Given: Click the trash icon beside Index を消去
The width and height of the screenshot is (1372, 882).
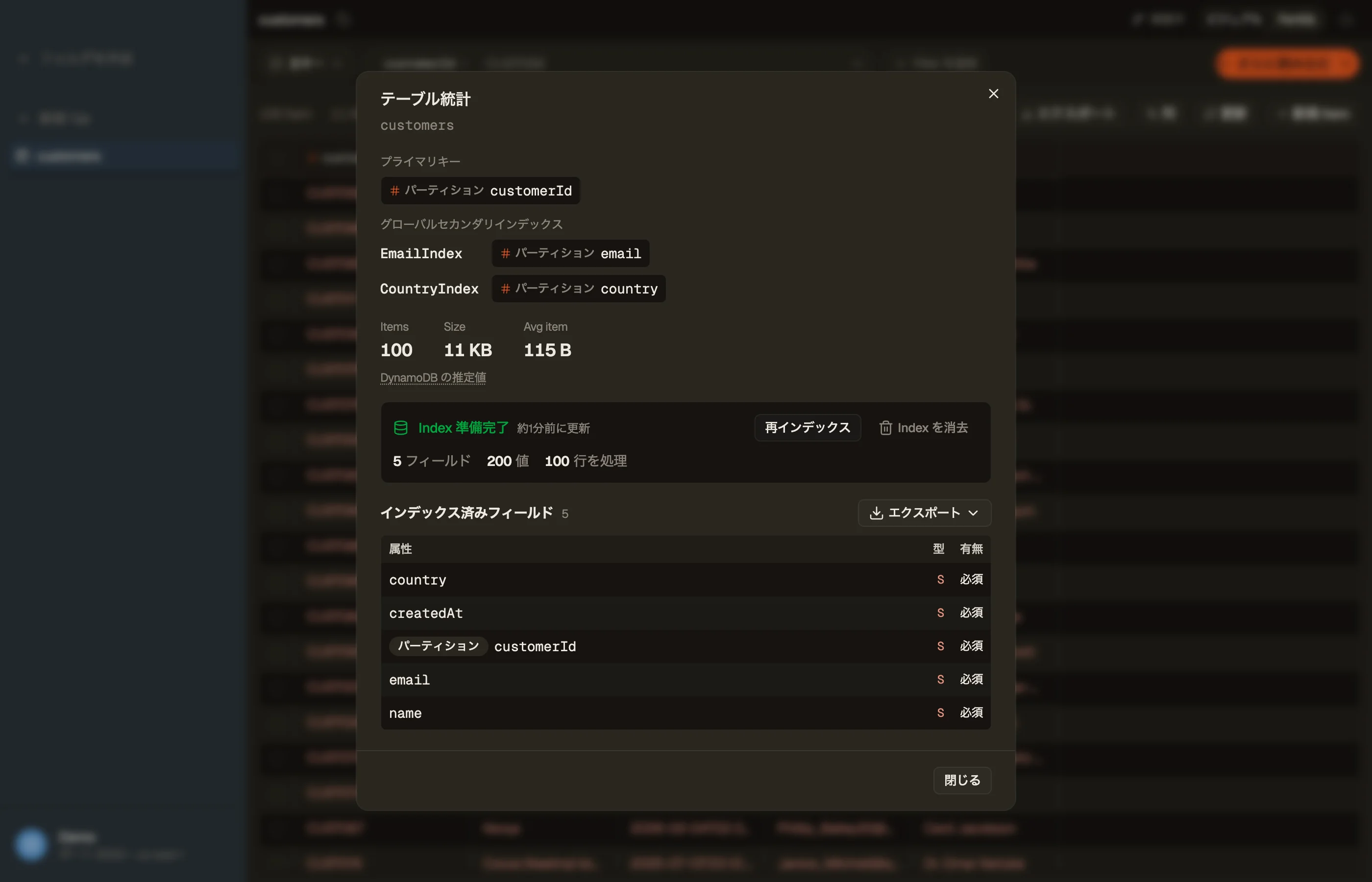Looking at the screenshot, I should (885, 428).
